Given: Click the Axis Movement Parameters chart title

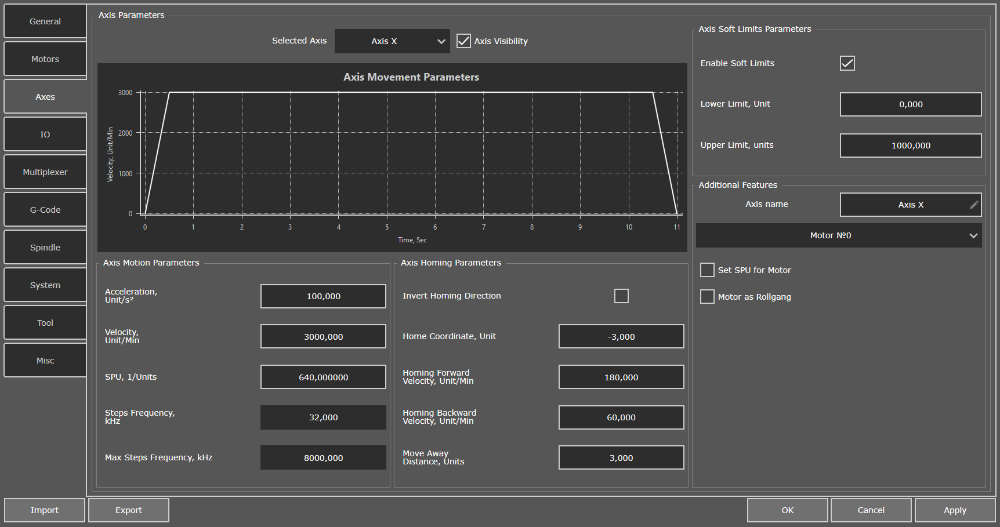Looking at the screenshot, I should (411, 77).
